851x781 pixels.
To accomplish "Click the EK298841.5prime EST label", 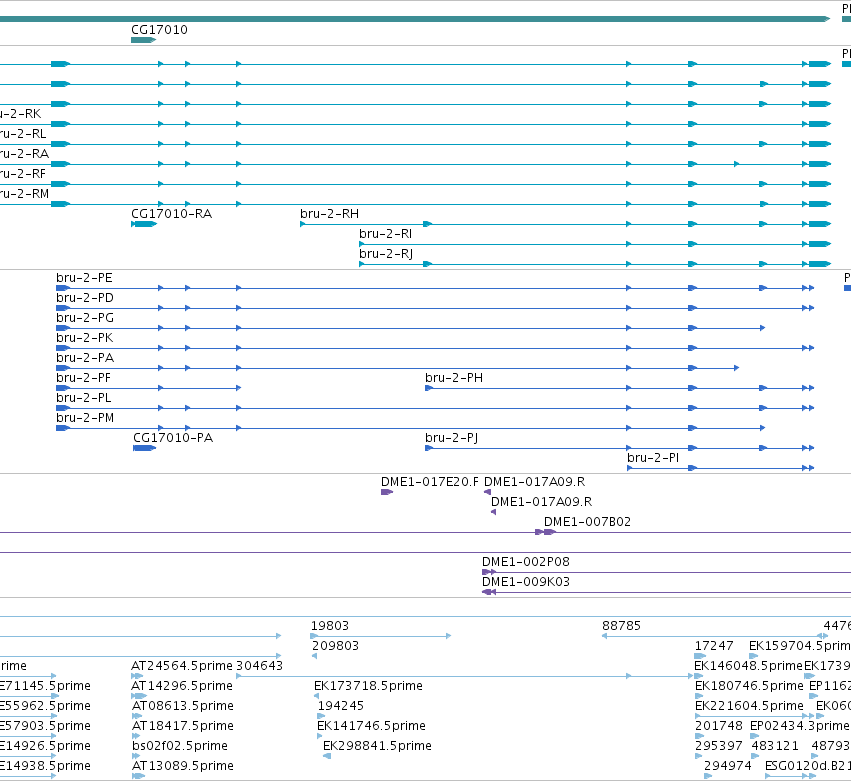I will (377, 746).
